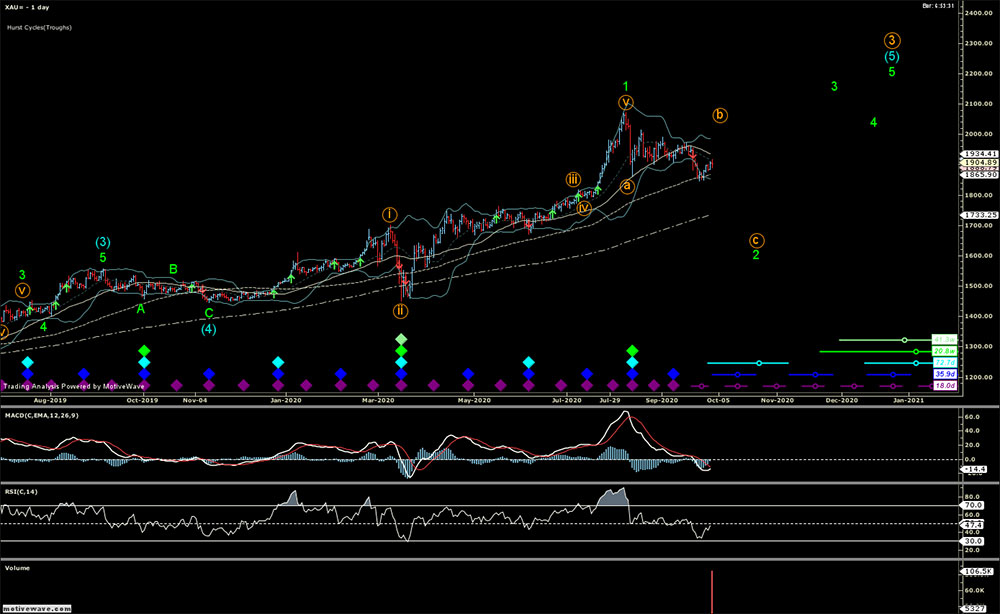Click the 20.8w cycle length label
Image resolution: width=1000 pixels, height=614 pixels.
(944, 352)
